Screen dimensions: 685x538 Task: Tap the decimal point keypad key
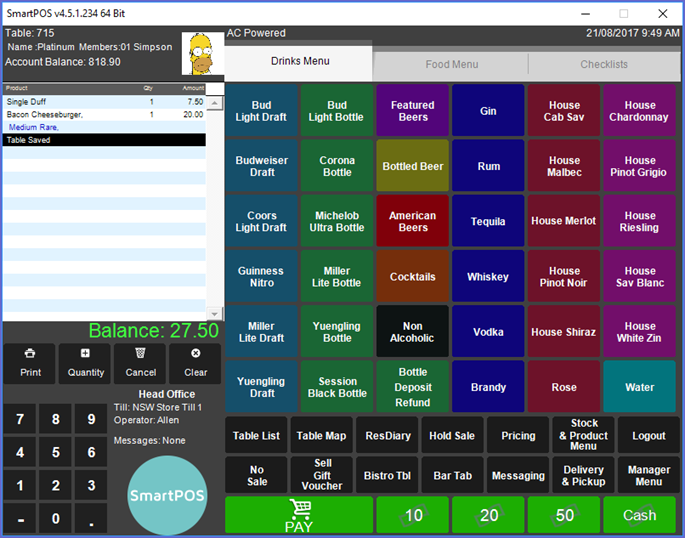91,518
